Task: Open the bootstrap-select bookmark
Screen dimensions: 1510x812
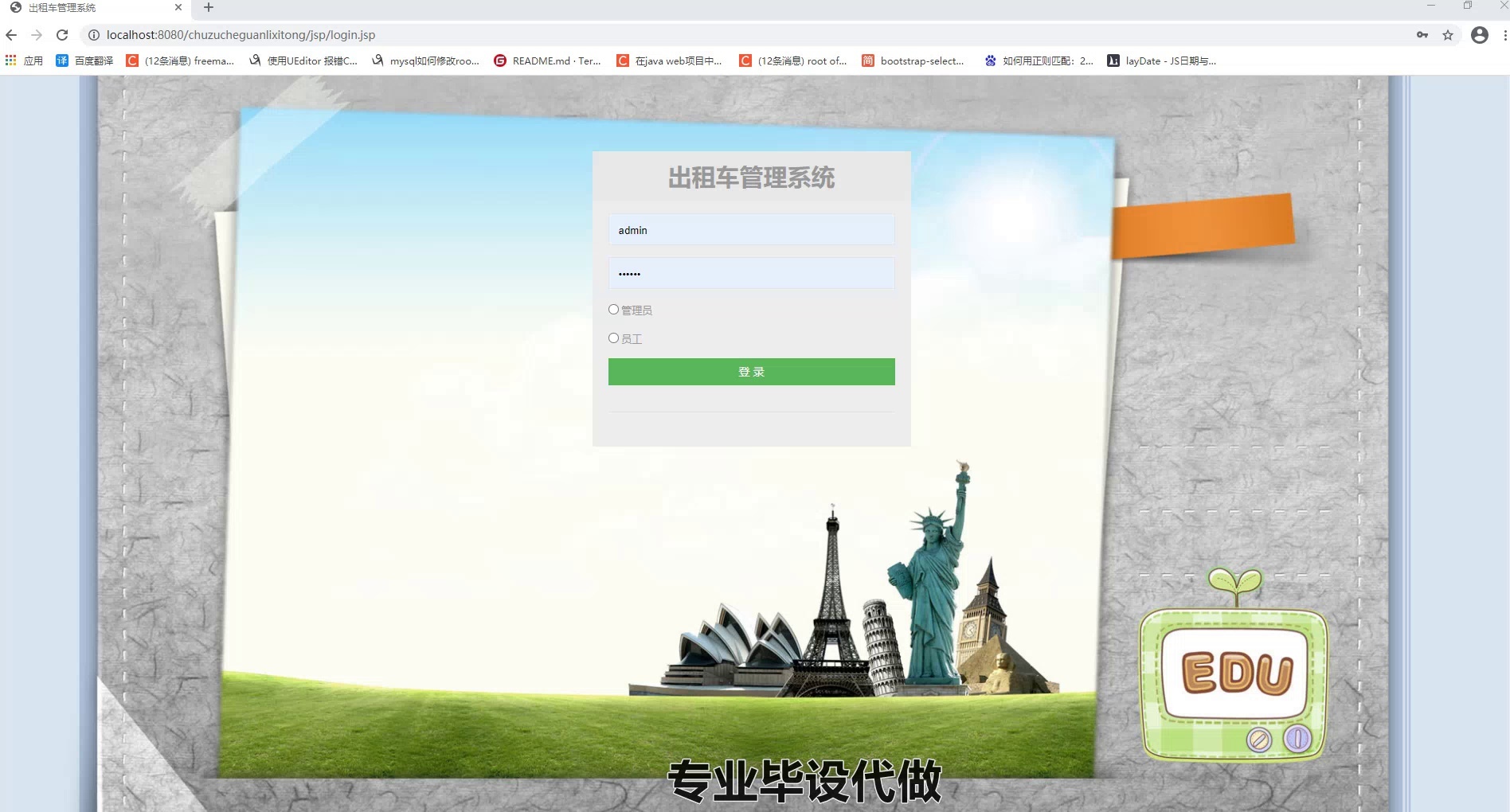Action: pyautogui.click(x=913, y=61)
